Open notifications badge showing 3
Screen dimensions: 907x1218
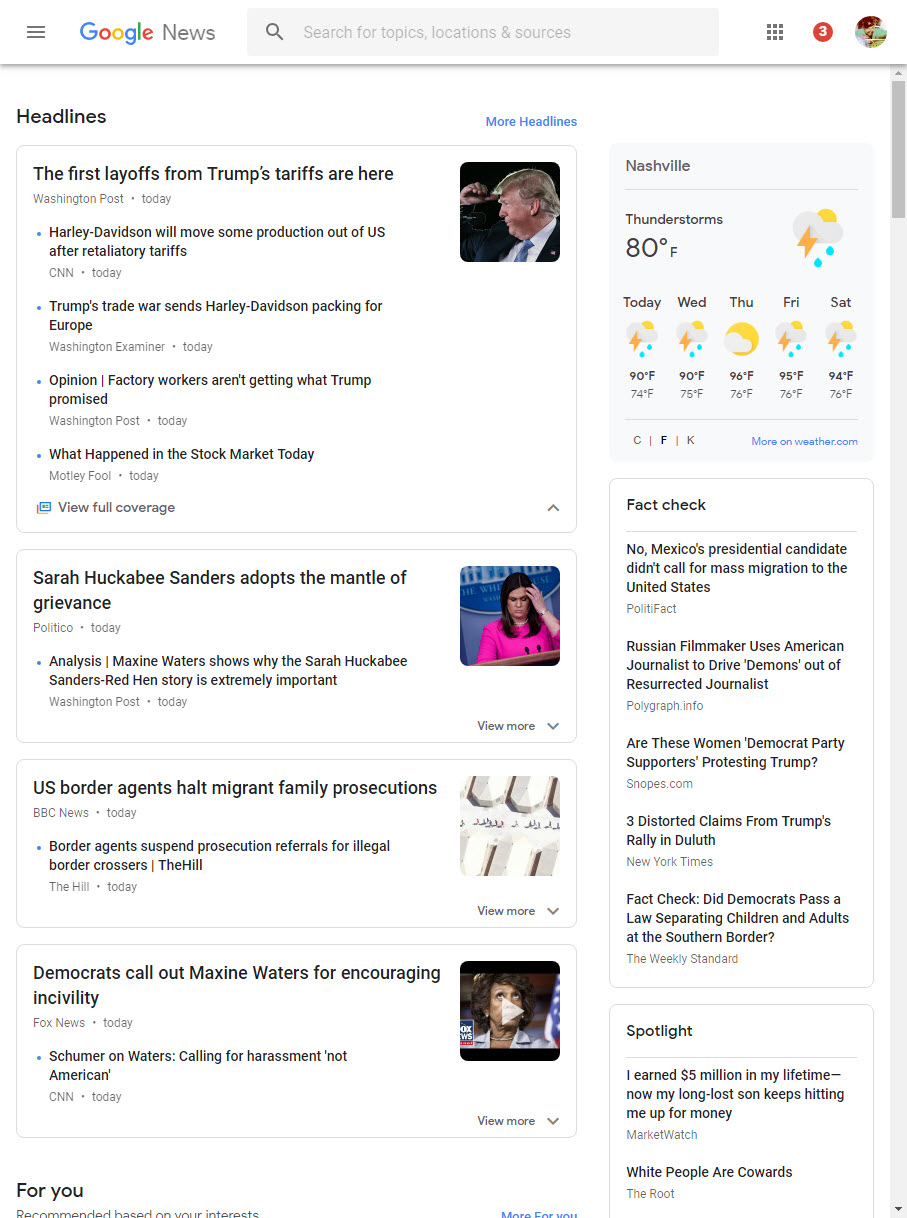click(x=822, y=32)
